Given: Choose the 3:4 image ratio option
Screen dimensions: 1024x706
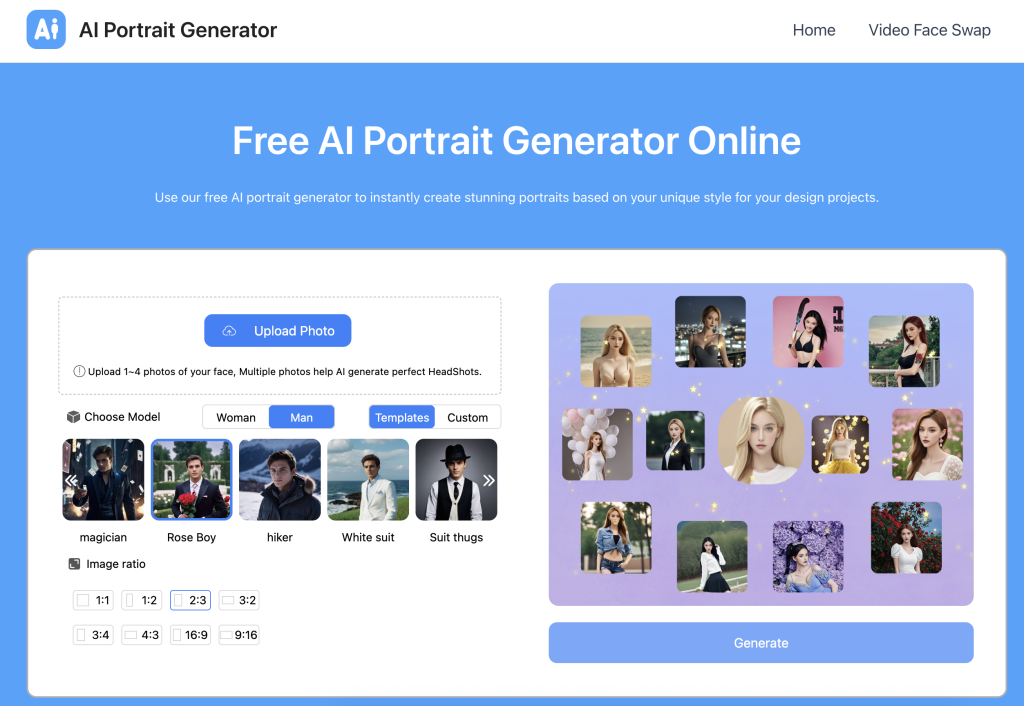Looking at the screenshot, I should (93, 635).
